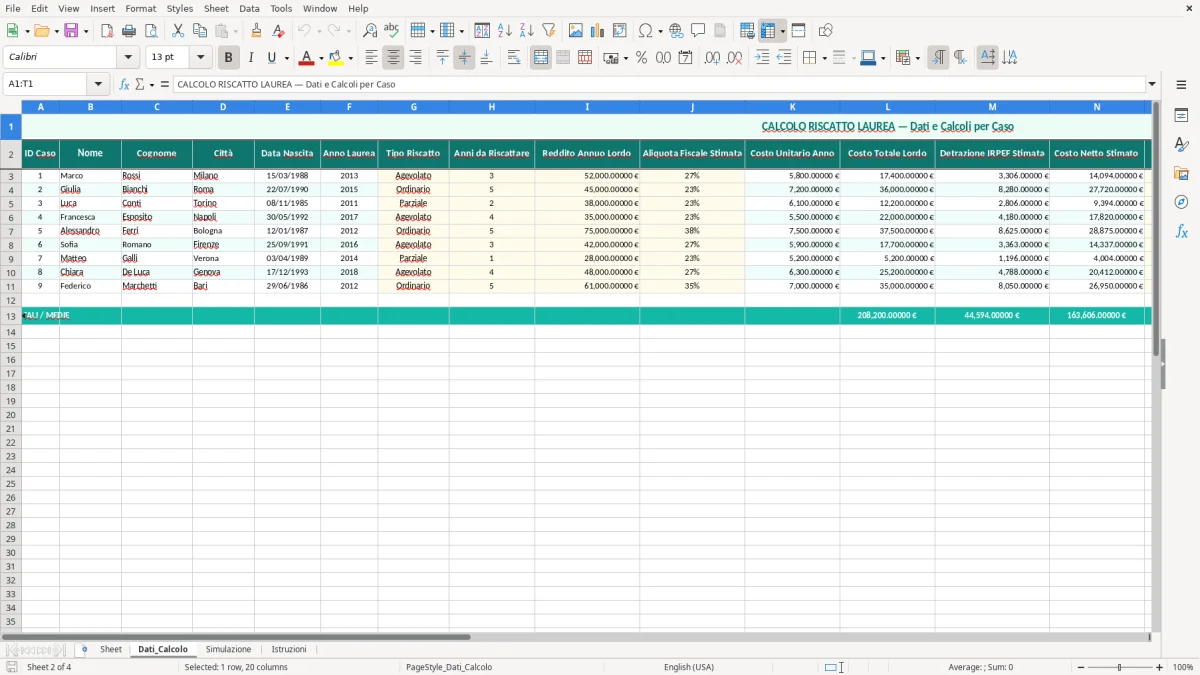Increase indent icon
Viewport: 1200px width, 675px height.
(762, 58)
